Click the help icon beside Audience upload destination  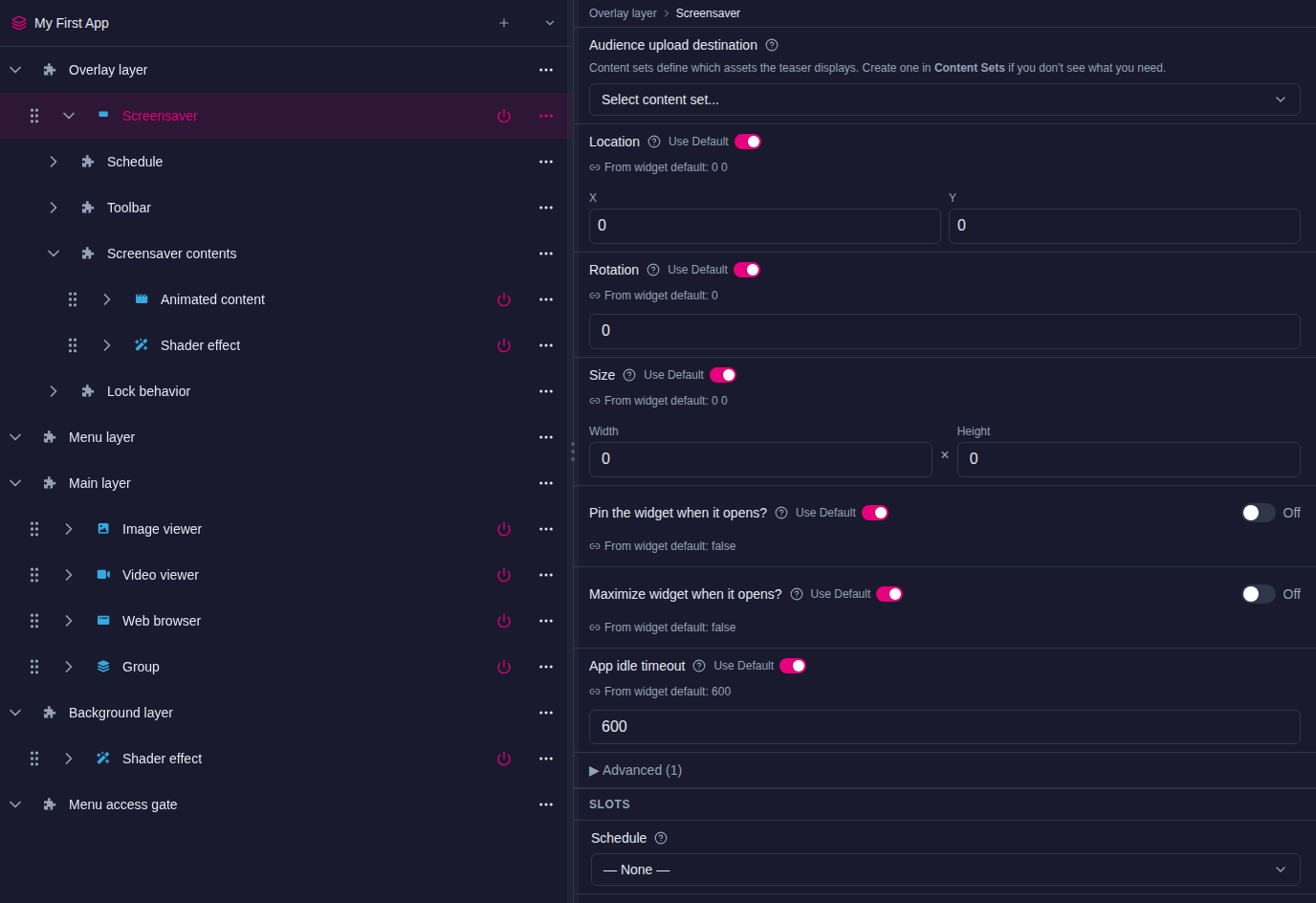click(x=772, y=45)
